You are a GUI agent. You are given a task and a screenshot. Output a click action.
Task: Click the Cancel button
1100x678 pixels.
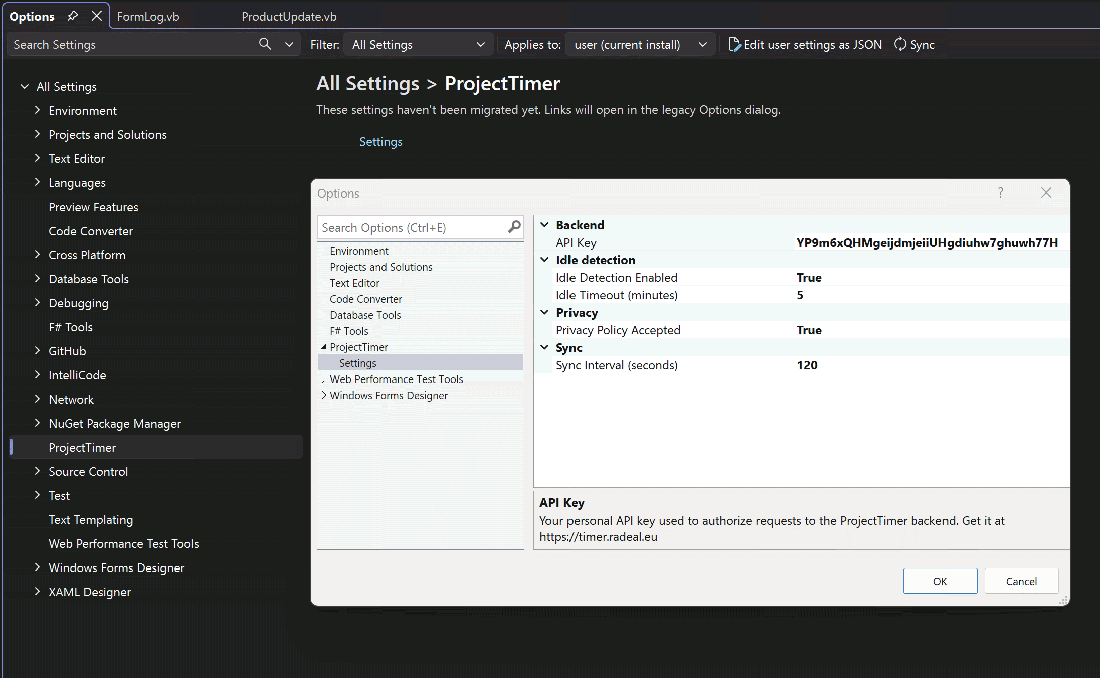coord(1021,581)
